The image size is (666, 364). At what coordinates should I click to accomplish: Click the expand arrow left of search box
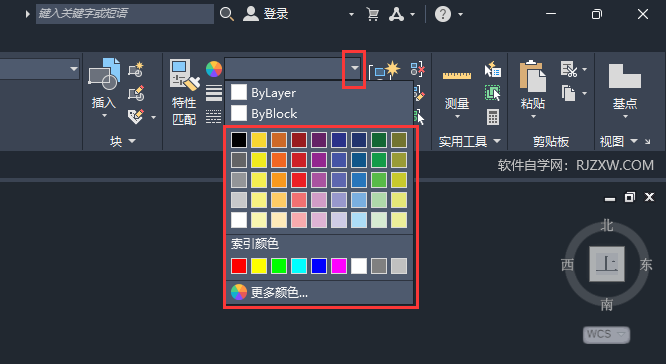[x=27, y=14]
